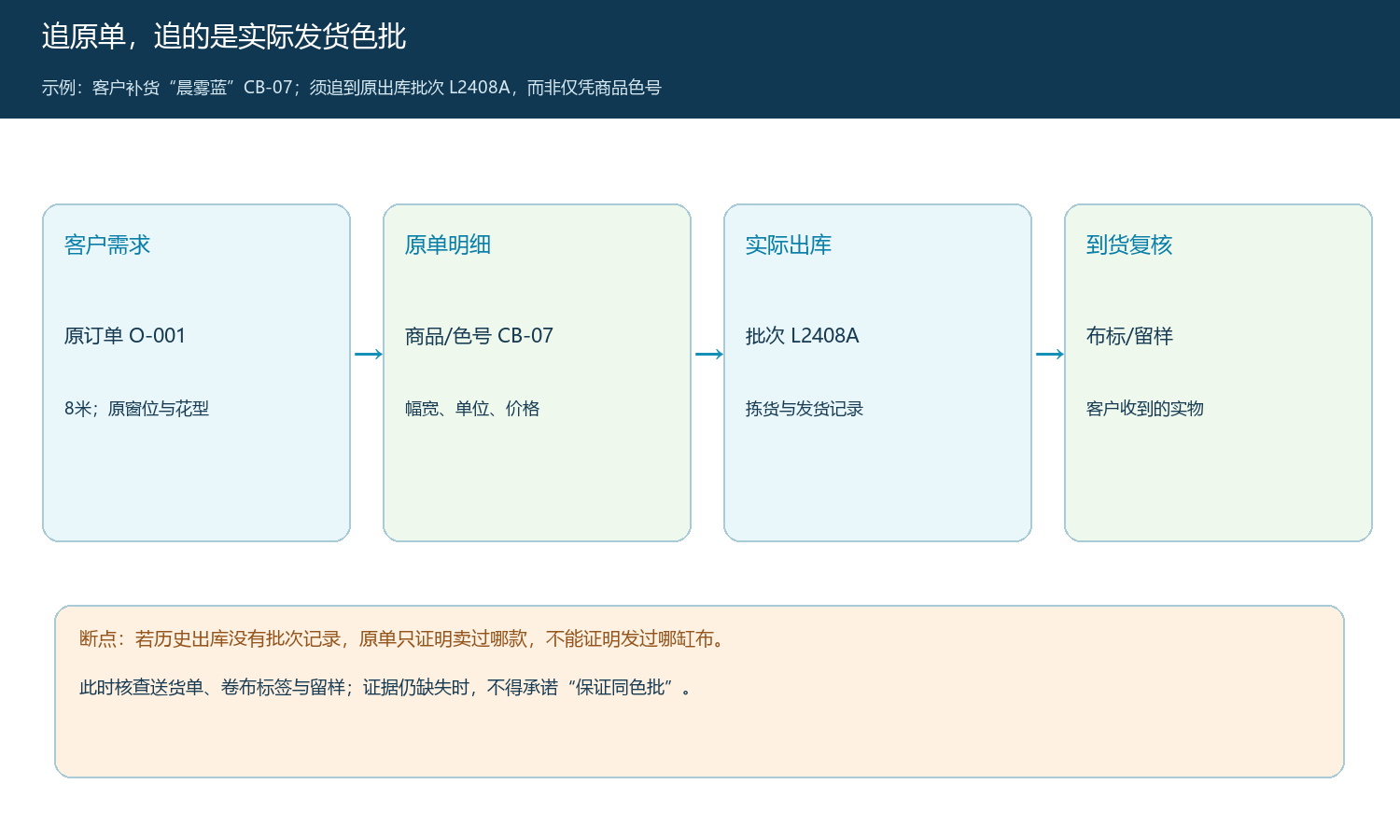Select the sentence starting with 此时核查送货单

385,688
